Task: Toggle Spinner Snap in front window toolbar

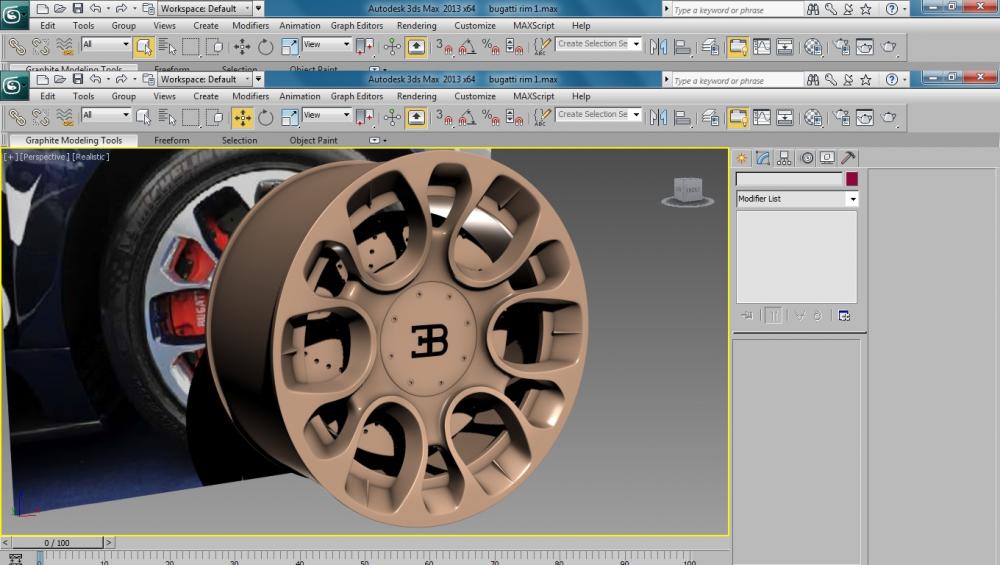Action: (x=514, y=117)
